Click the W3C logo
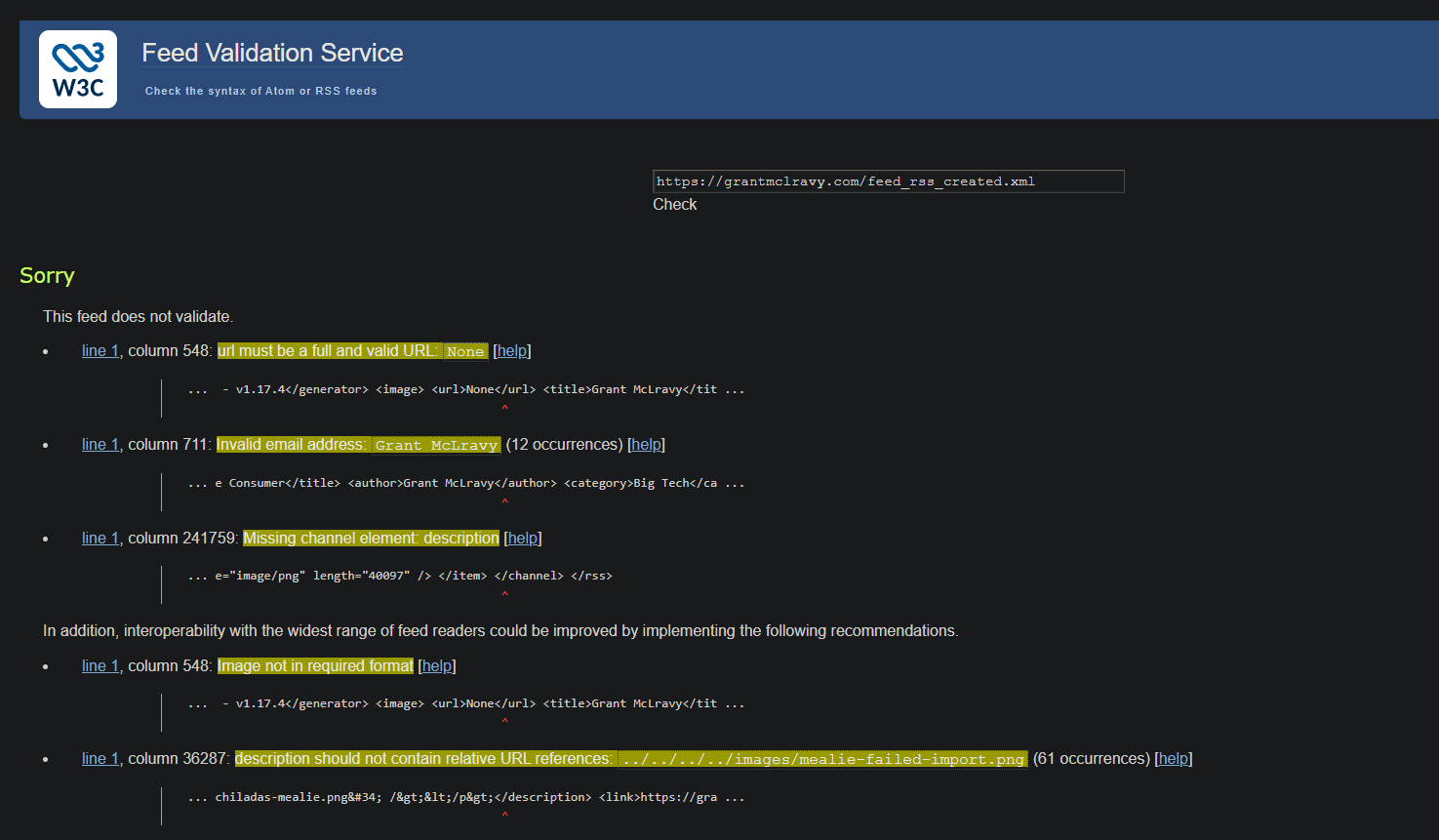 coord(78,69)
